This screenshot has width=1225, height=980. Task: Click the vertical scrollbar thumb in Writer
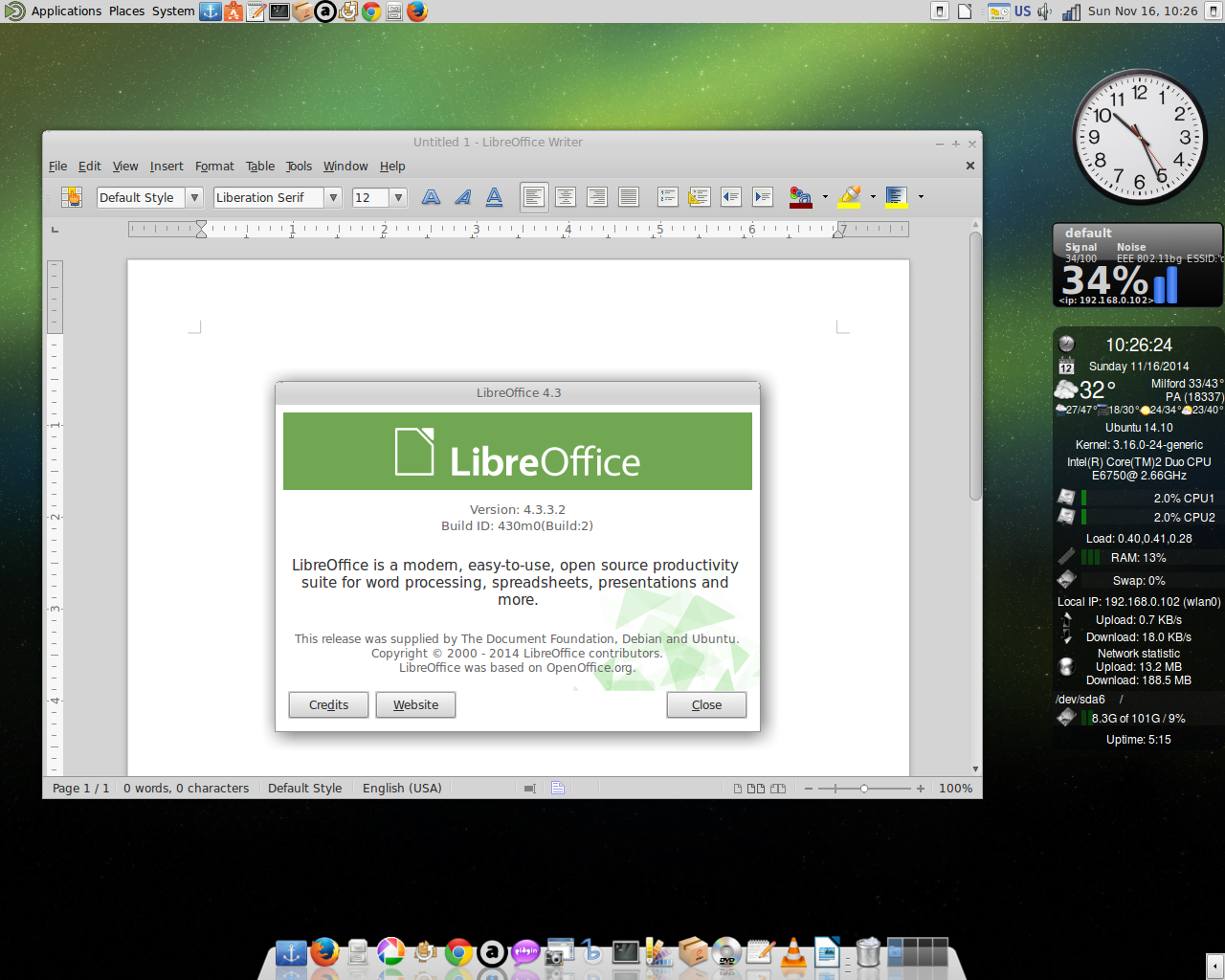975,366
